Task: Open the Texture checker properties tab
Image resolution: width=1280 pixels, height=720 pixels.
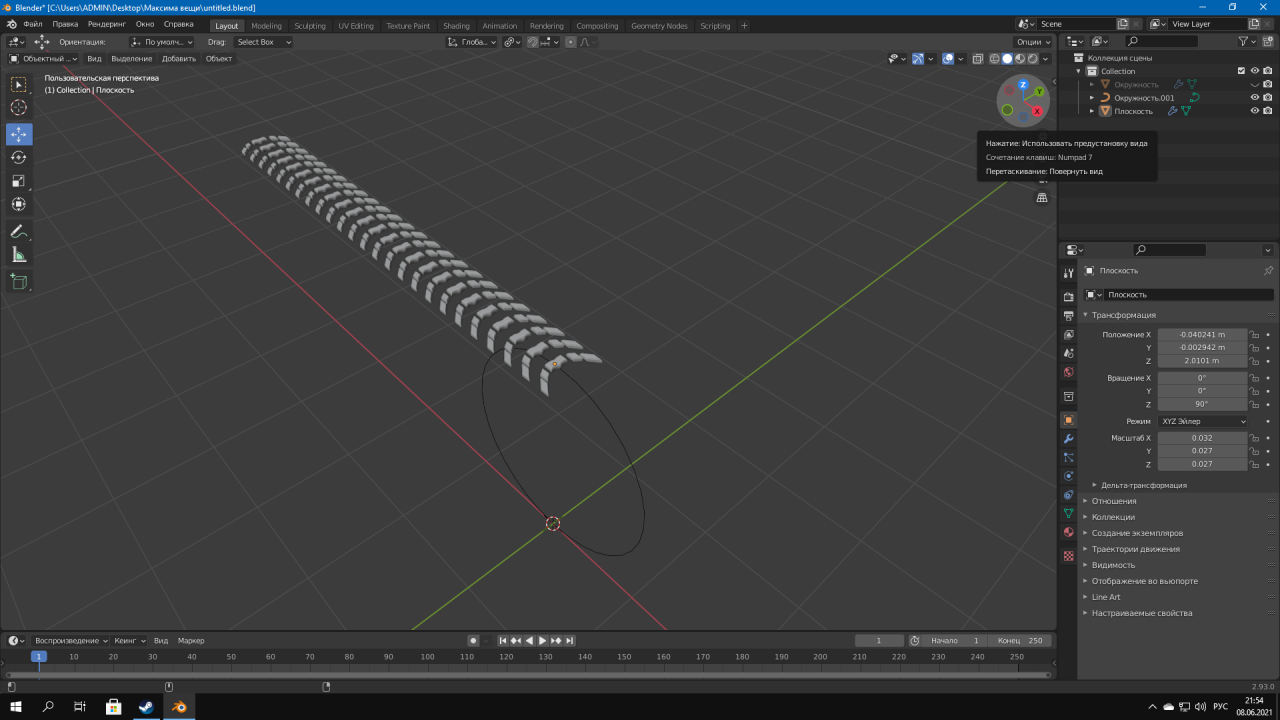Action: click(x=1068, y=556)
